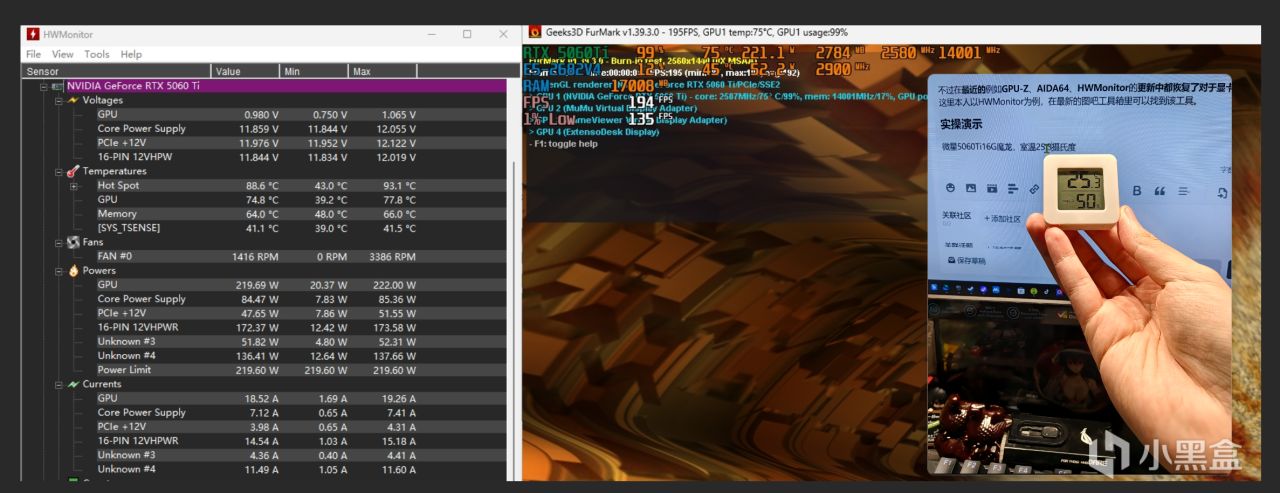Expand the Hot Spot temperature node
The height and width of the screenshot is (493, 1280).
73,186
